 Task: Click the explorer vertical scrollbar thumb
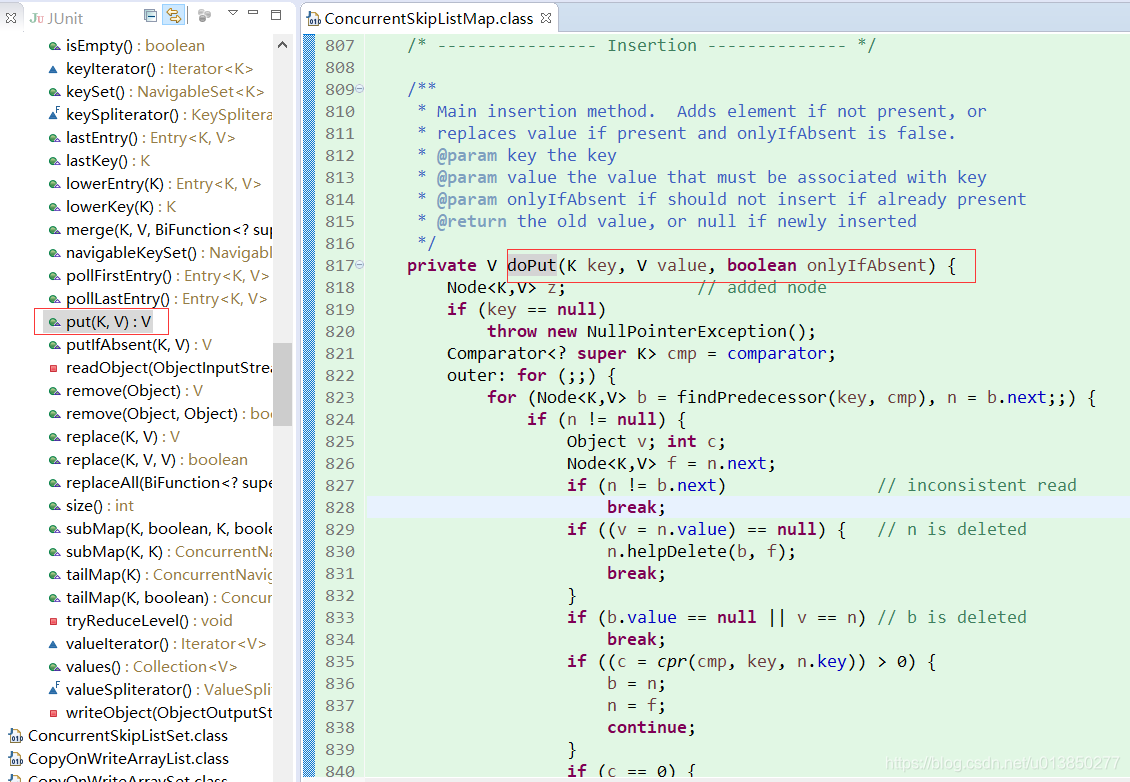click(x=282, y=384)
